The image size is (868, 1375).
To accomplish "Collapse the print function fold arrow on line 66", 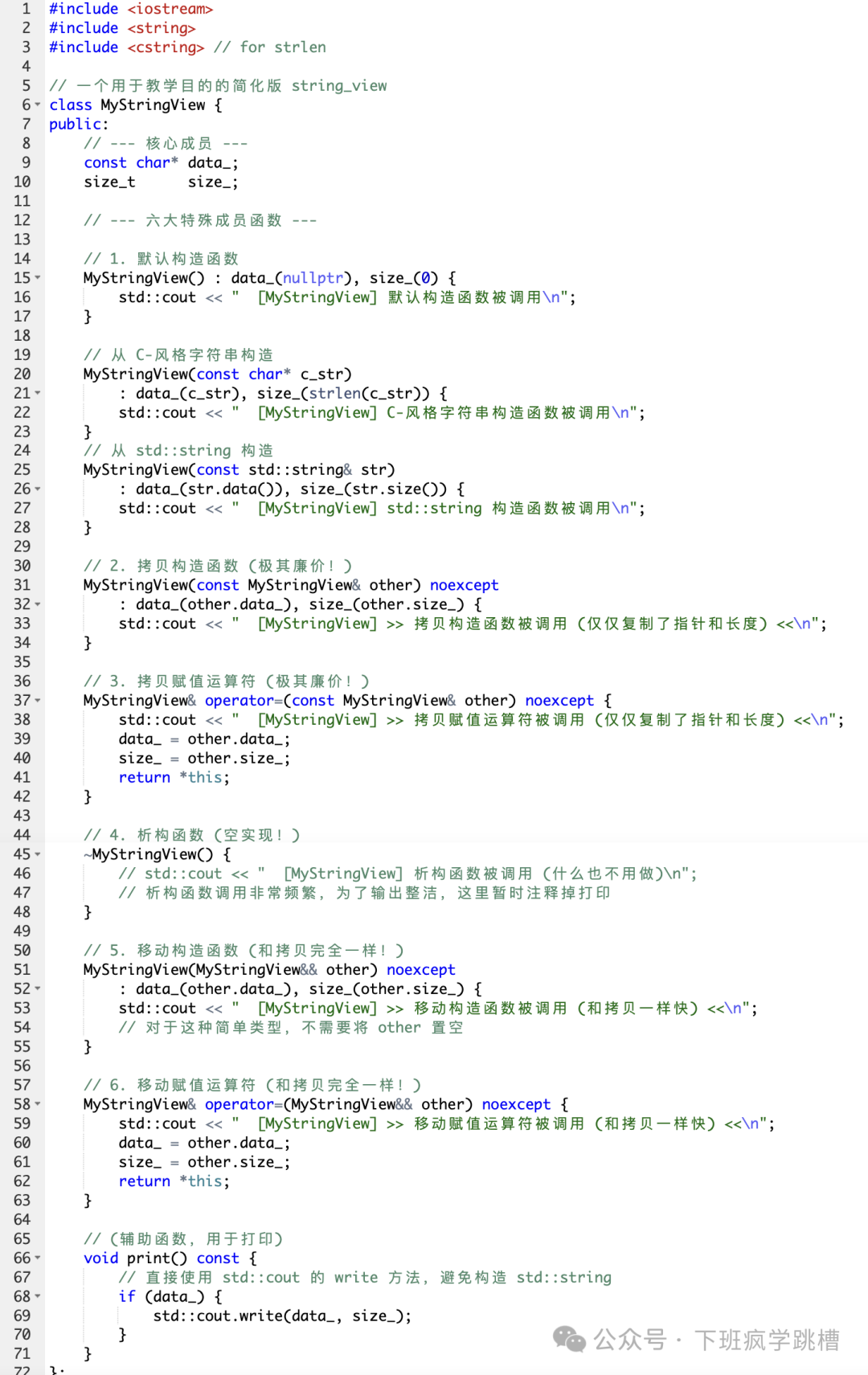I will [x=37, y=1258].
